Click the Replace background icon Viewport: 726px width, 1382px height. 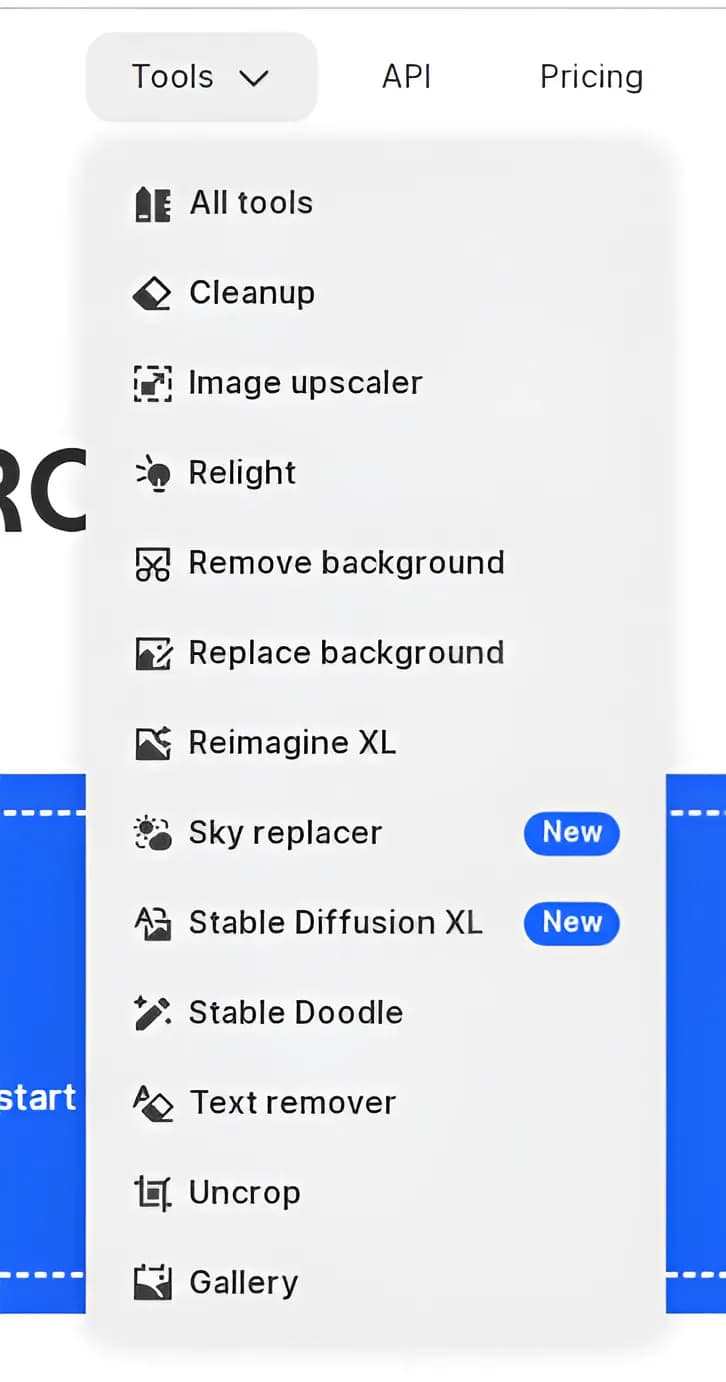153,653
